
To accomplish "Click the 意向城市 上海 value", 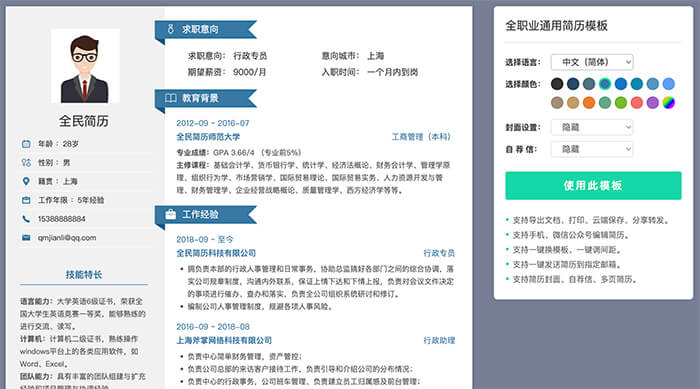I will click(x=375, y=56).
